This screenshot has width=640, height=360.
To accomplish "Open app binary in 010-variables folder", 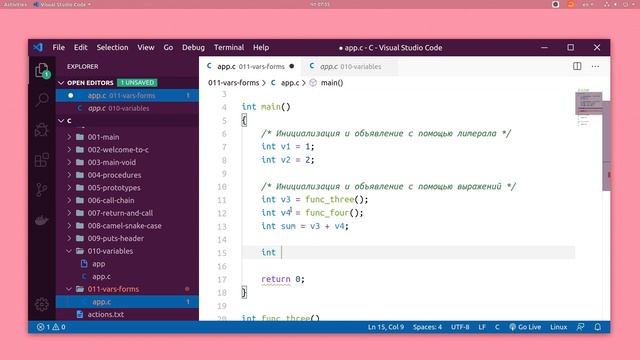I will (x=127, y=264).
